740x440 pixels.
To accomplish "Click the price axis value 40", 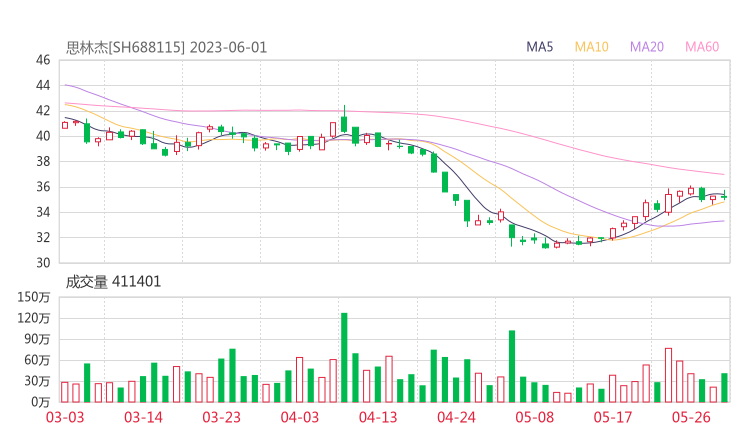I will pyautogui.click(x=43, y=136).
